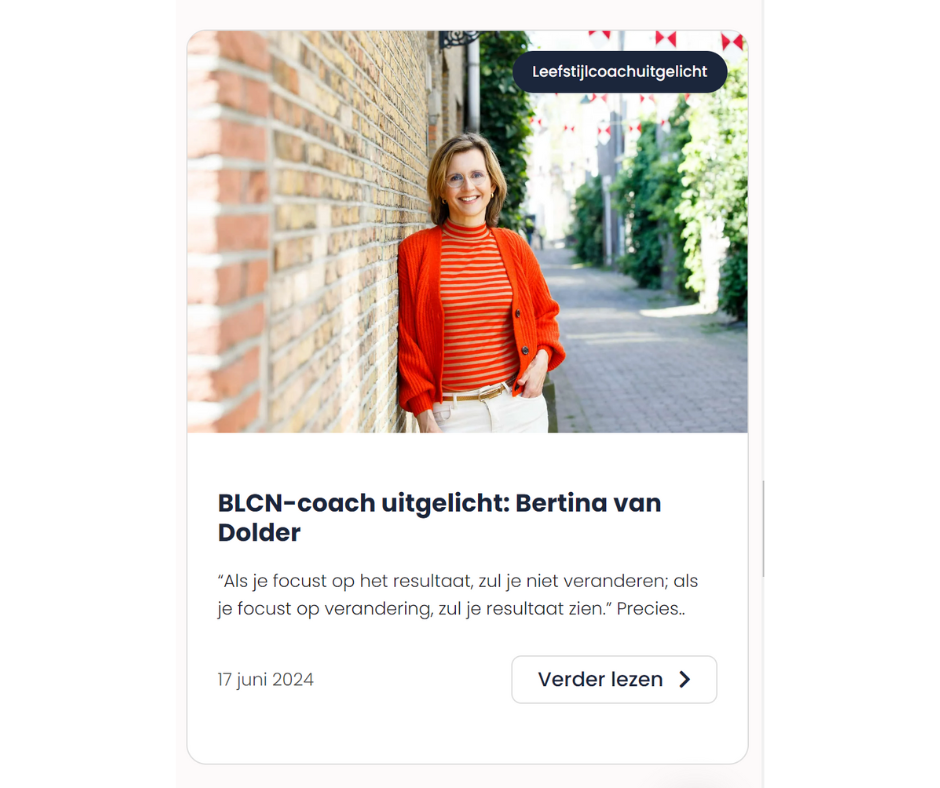Grab the vertical scrollbar thumb on the right
Screen dimensions: 940x788
point(763,528)
